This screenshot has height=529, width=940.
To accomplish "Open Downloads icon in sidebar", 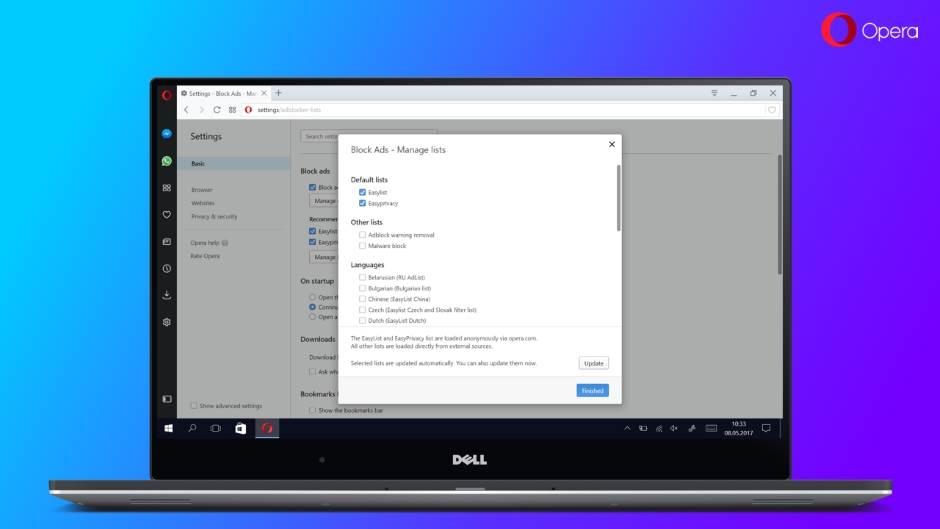I will (x=167, y=295).
